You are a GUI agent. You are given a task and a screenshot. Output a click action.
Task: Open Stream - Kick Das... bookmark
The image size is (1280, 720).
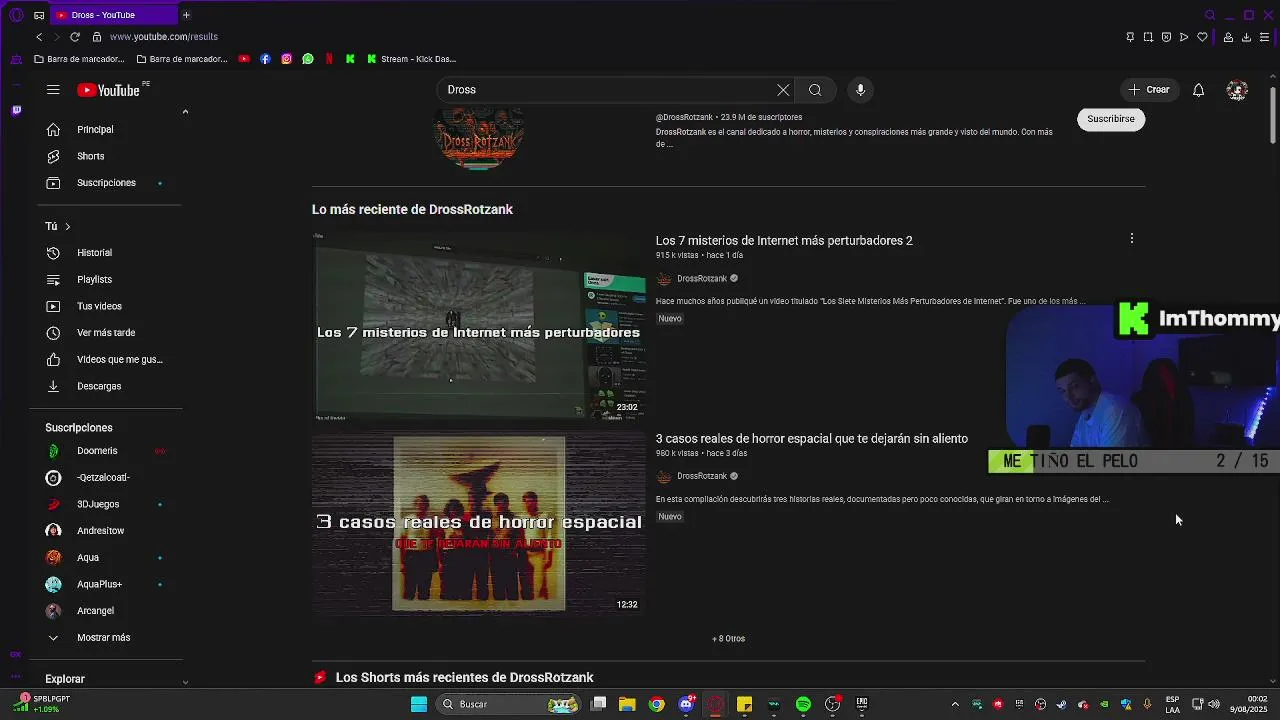(411, 59)
